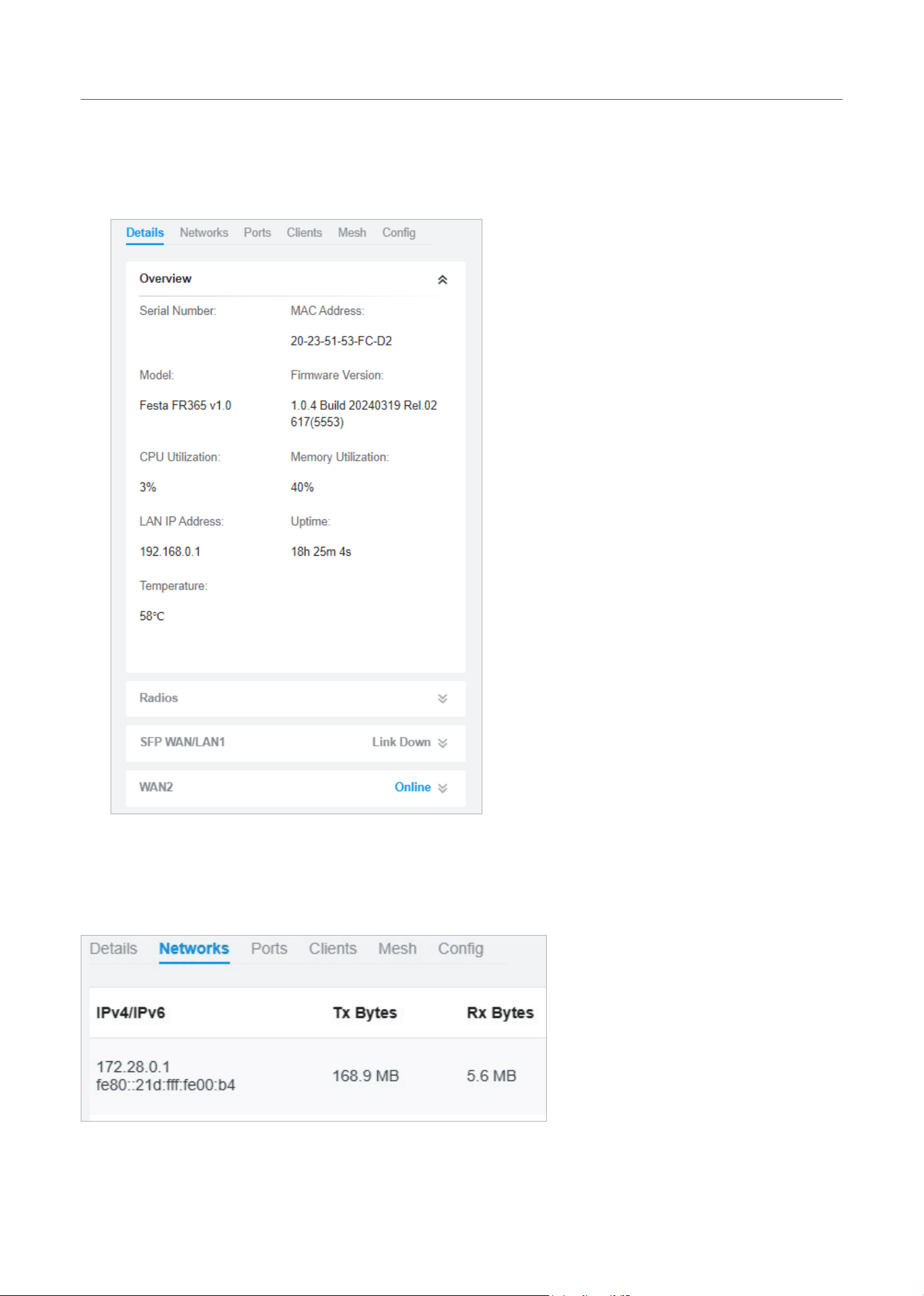Screen dimensions: 924x1296
Task: Switch to Clients tab in lower panel
Action: click(332, 949)
